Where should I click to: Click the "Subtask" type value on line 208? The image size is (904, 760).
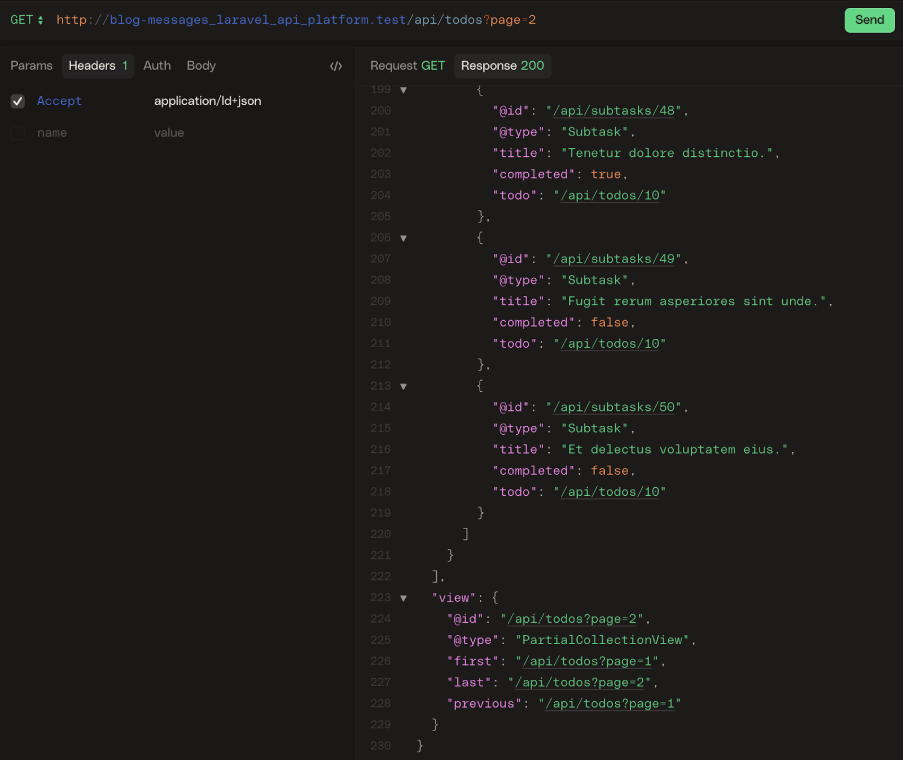click(594, 280)
